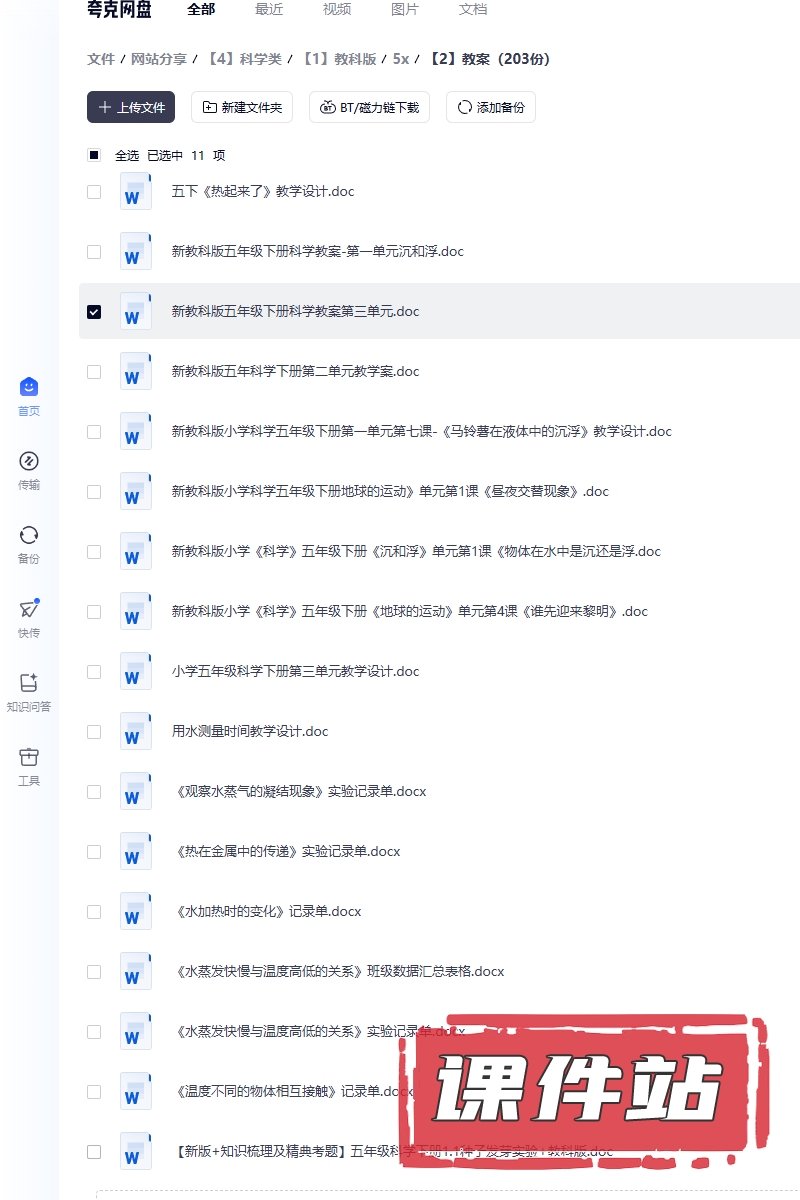The height and width of the screenshot is (1200, 800).
Task: Click the 新建文件夹 button
Action: pyautogui.click(x=242, y=107)
